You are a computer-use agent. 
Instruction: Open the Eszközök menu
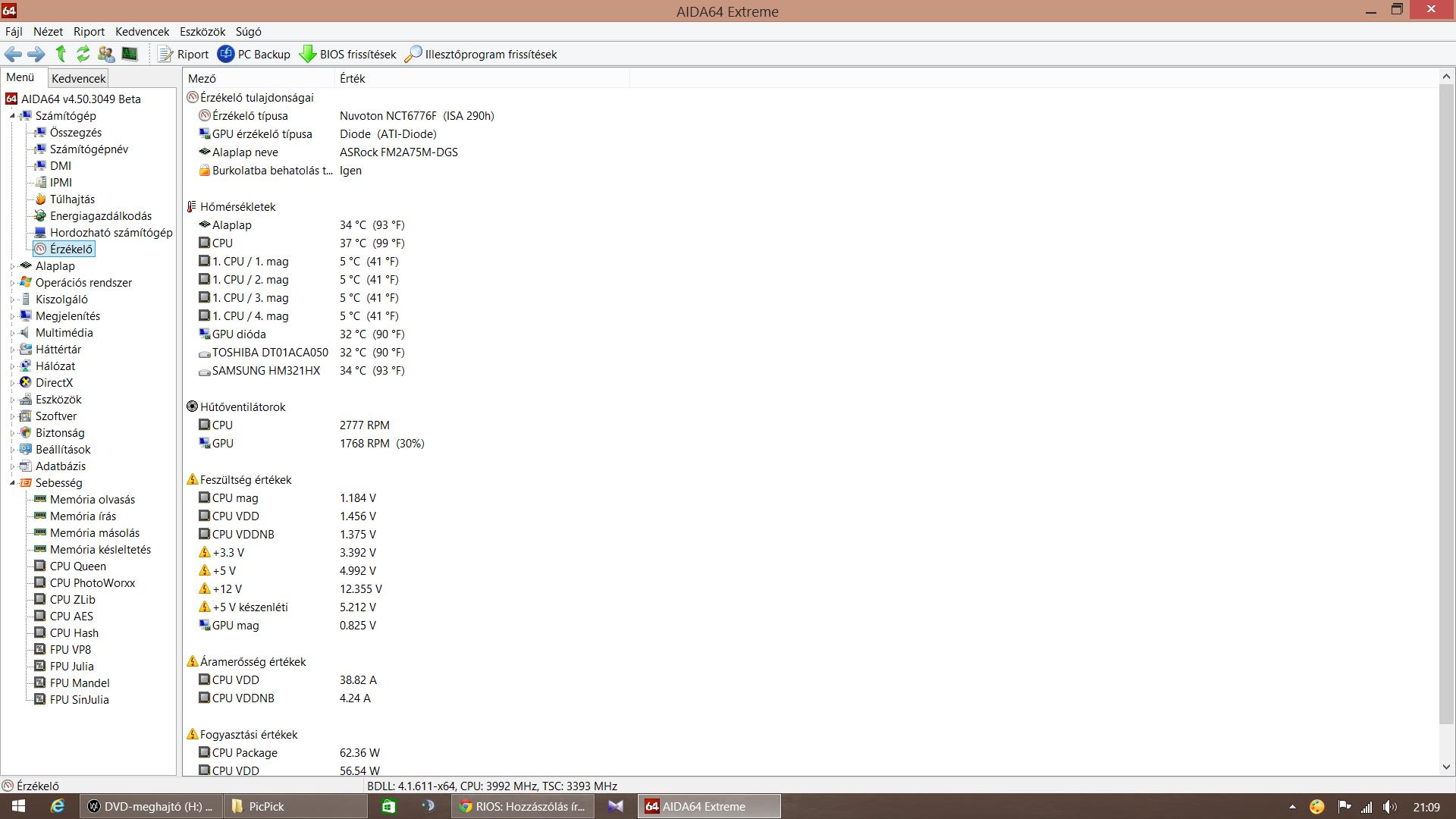(x=202, y=31)
